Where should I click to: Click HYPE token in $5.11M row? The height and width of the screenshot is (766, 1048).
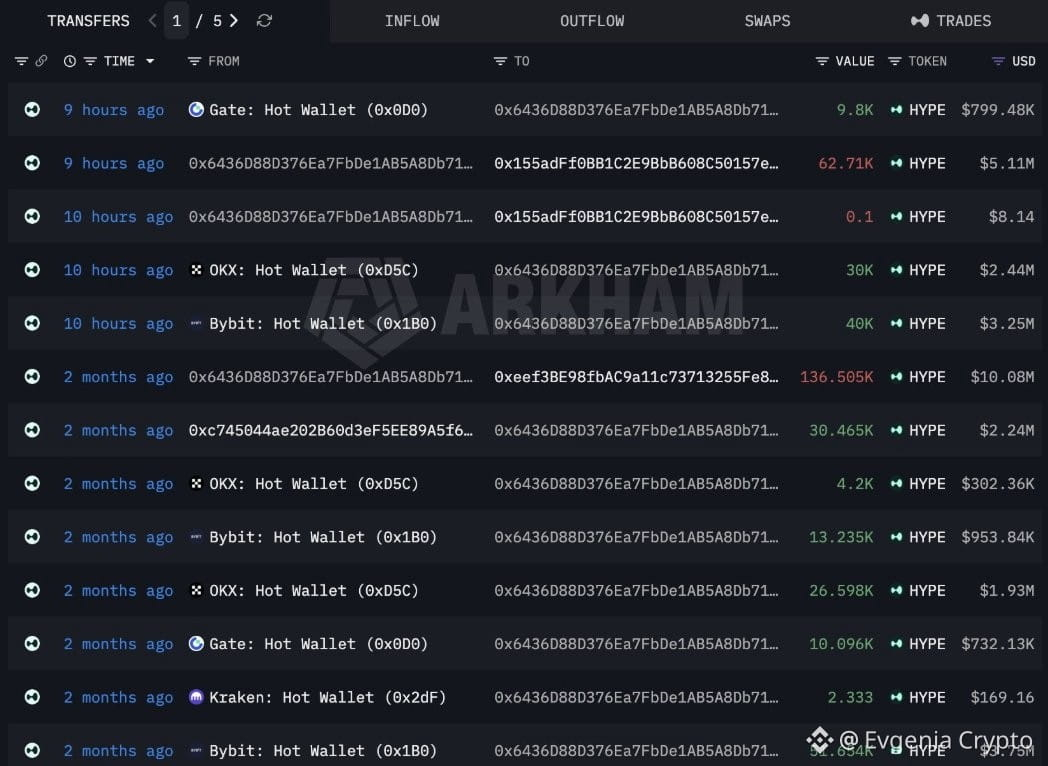[918, 163]
